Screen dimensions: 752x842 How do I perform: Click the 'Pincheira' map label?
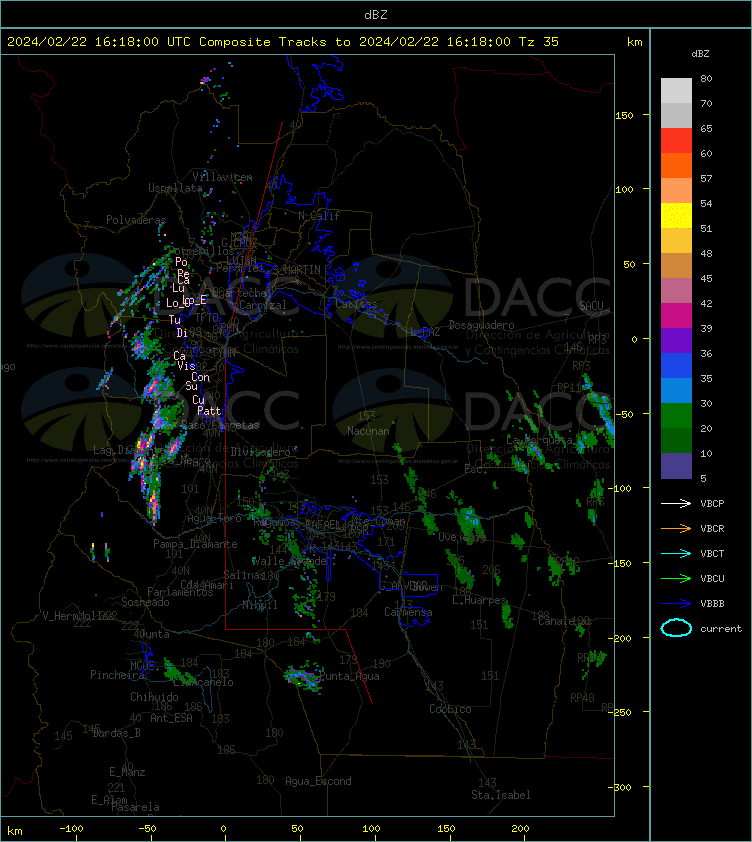(117, 675)
